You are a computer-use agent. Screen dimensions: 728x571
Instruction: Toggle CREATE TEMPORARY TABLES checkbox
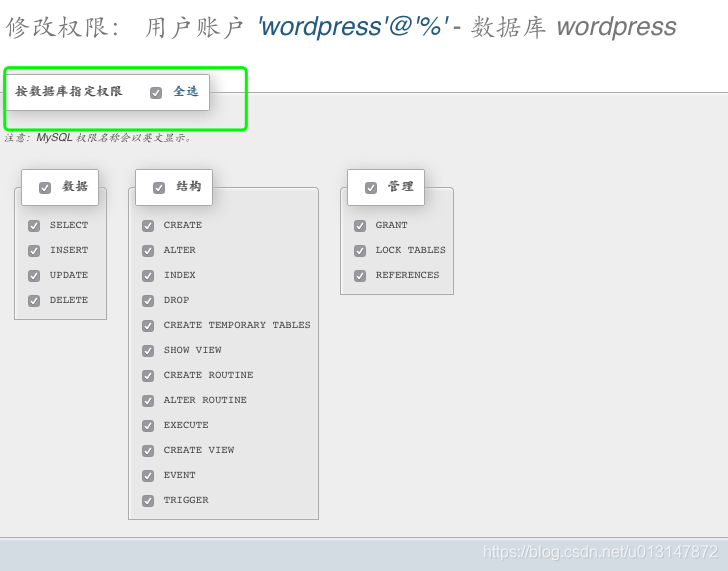[x=148, y=326]
